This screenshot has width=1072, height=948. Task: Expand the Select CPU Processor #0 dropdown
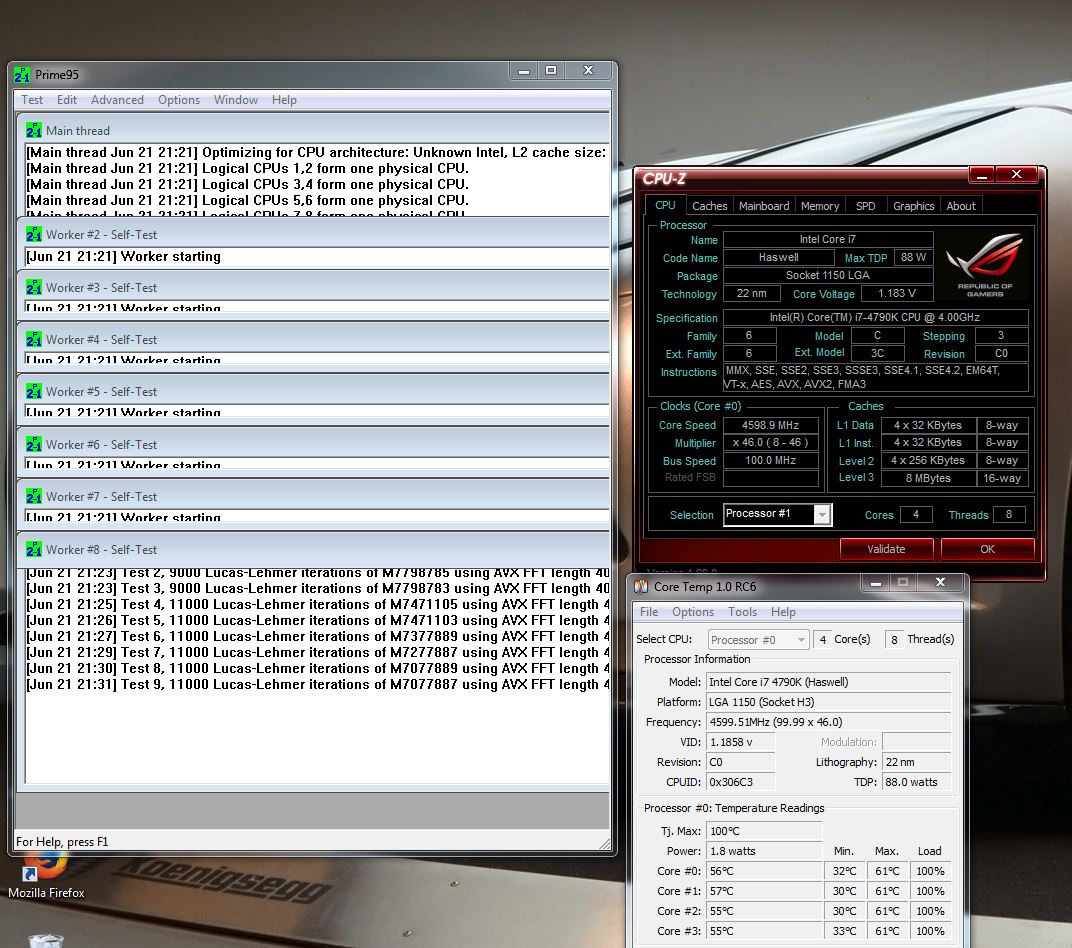[x=801, y=640]
